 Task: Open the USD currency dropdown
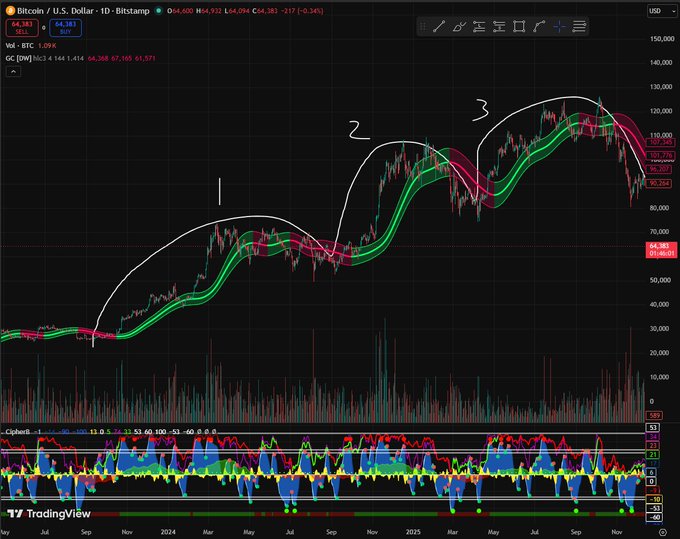click(661, 11)
